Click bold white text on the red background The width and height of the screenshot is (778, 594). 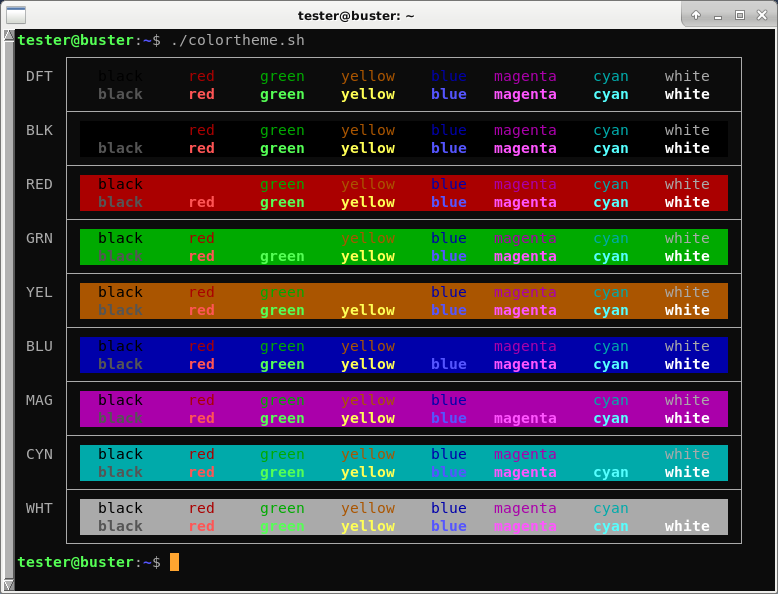click(x=687, y=202)
